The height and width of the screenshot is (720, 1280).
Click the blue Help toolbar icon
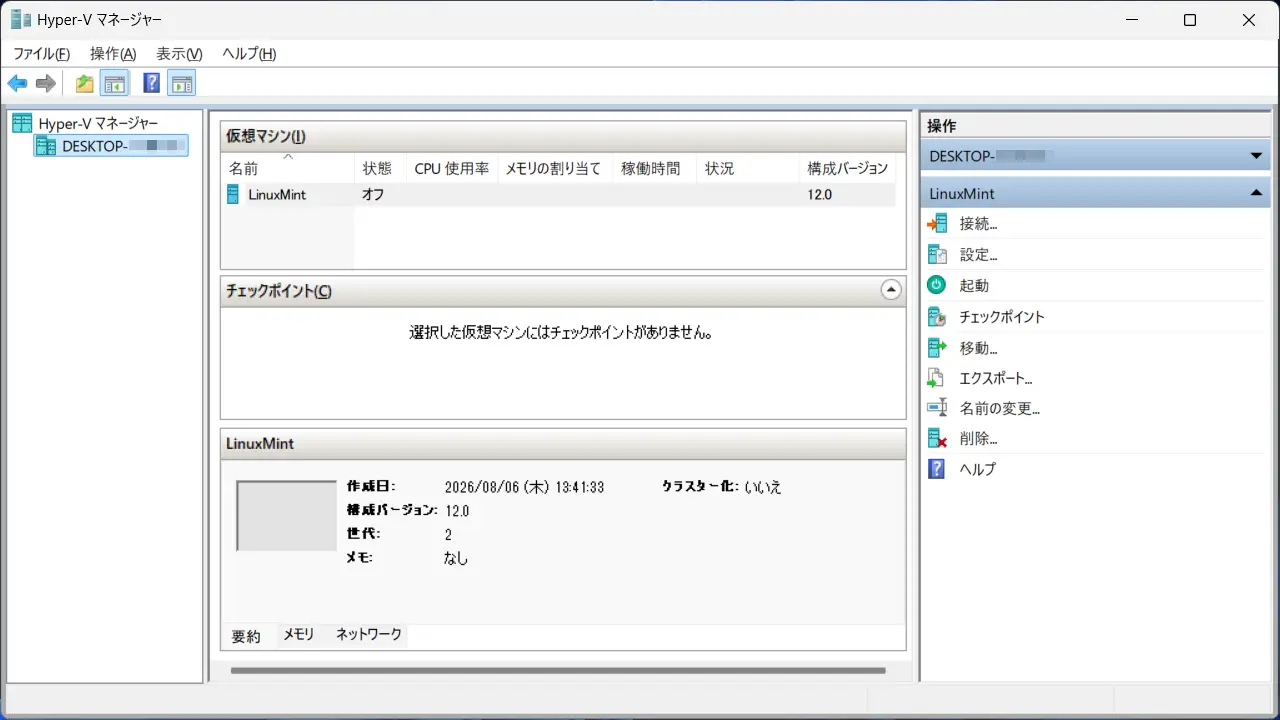(x=151, y=83)
